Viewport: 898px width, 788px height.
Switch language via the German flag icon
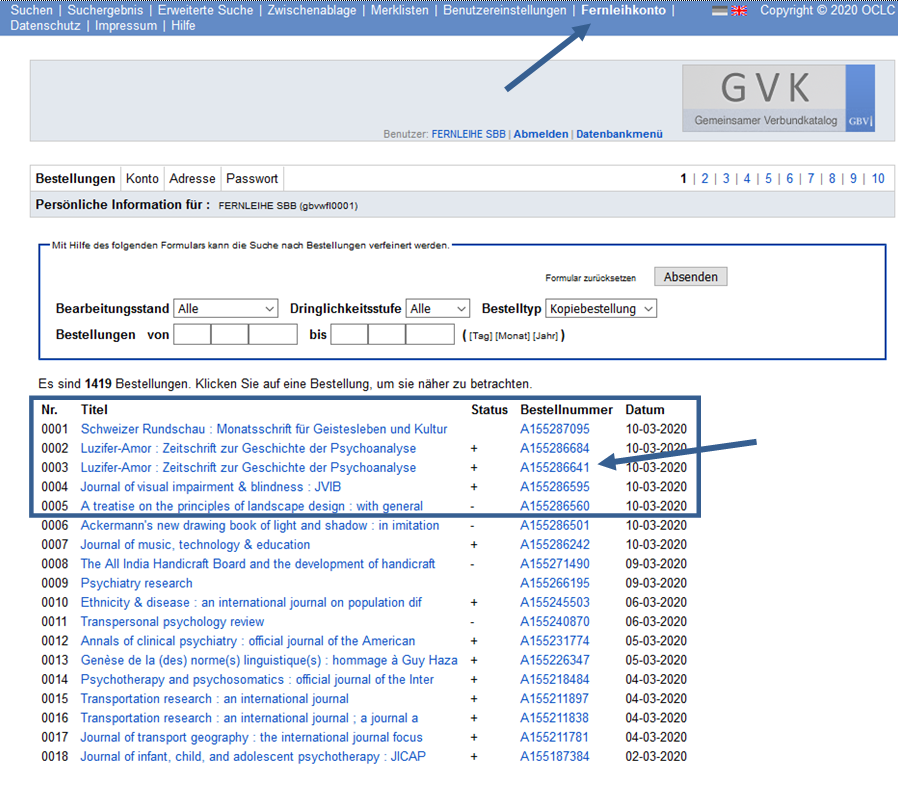[719, 10]
